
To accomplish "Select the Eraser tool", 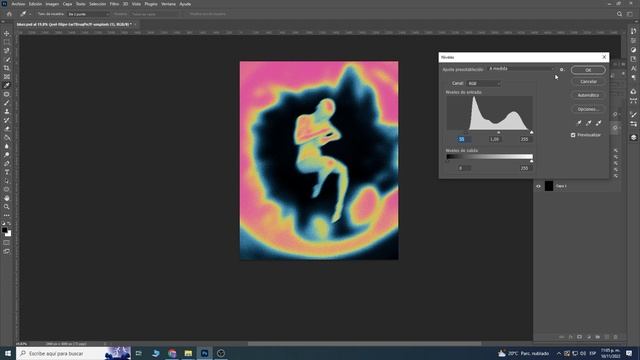I will pos(7,129).
